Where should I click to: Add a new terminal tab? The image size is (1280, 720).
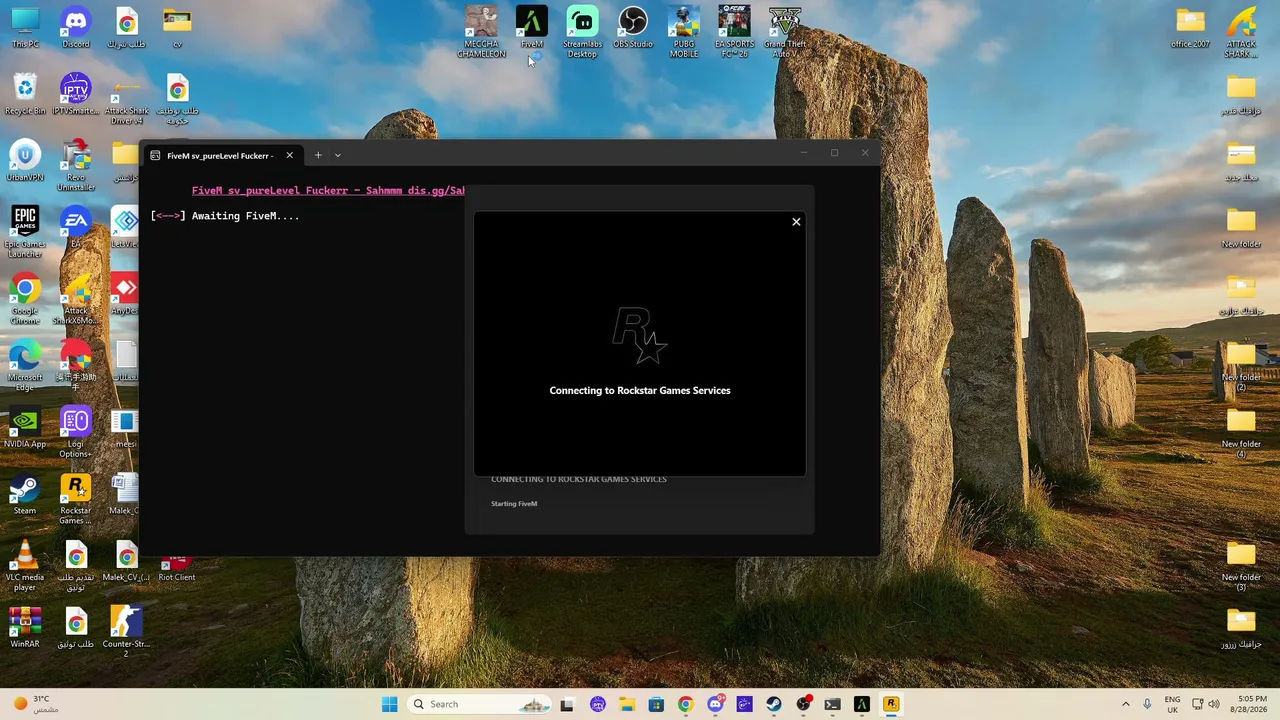point(318,155)
